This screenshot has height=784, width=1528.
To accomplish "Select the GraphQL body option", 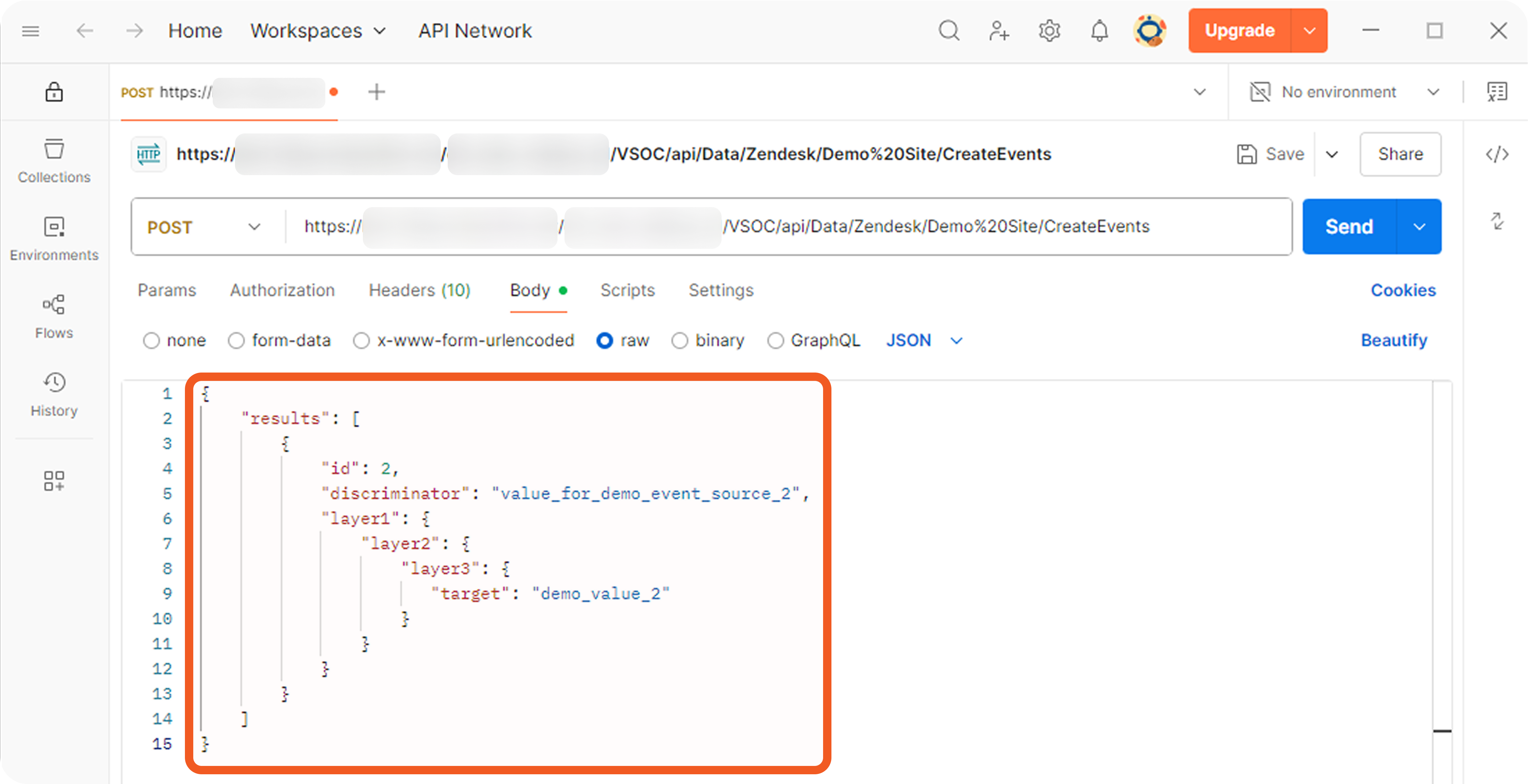I will click(775, 341).
